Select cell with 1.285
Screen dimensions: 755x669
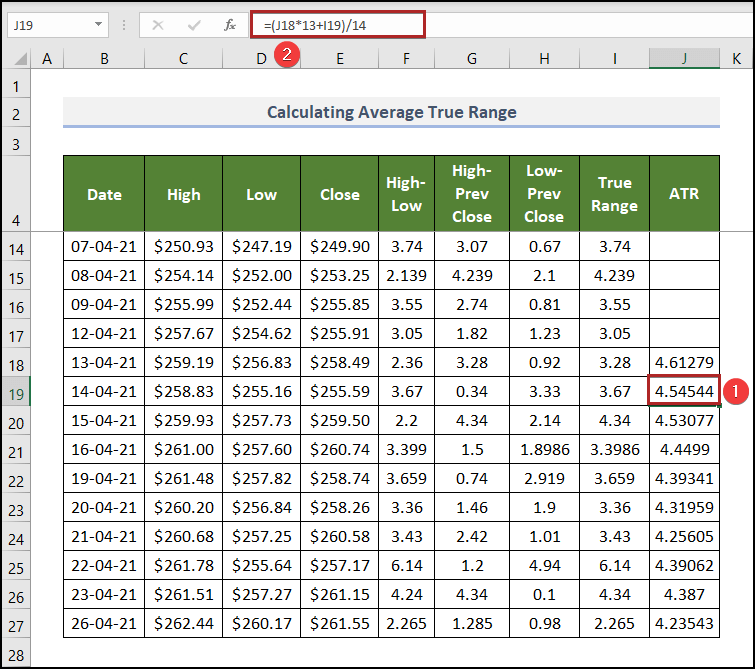pyautogui.click(x=472, y=623)
